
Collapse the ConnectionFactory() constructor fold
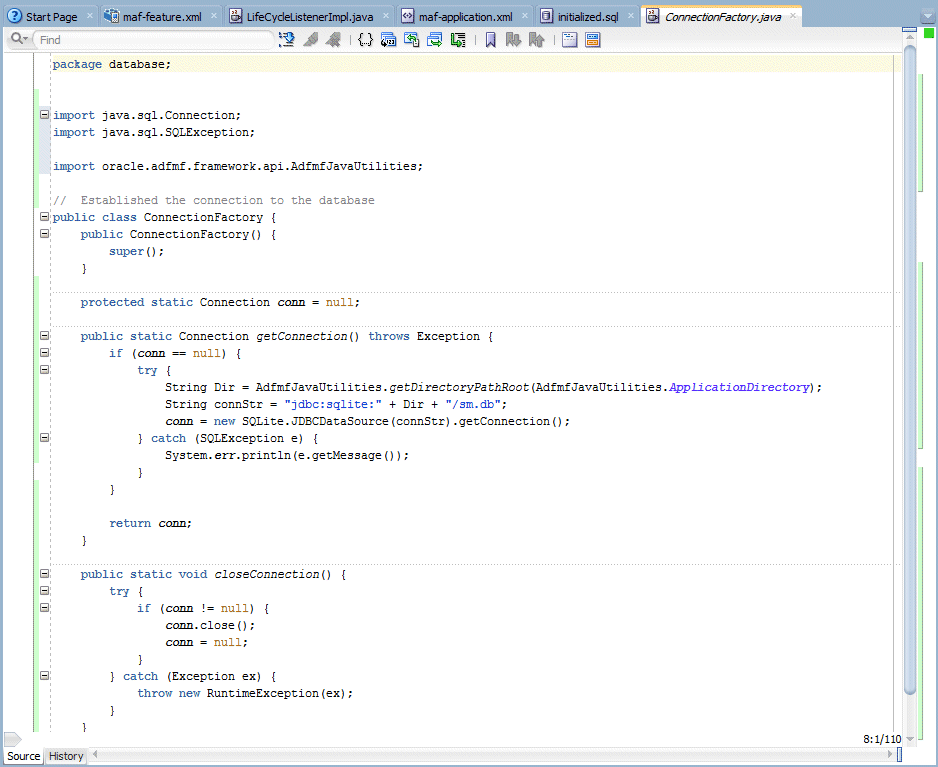pyautogui.click(x=44, y=233)
